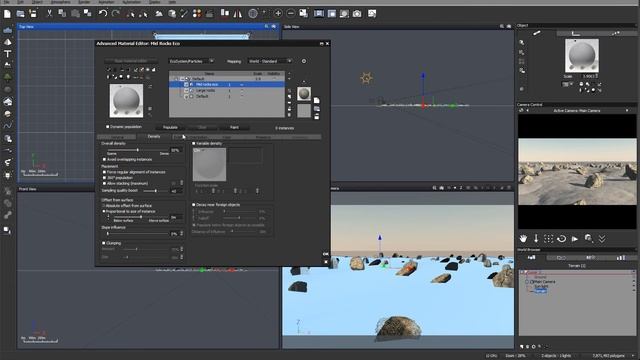640x360 pixels.
Task: Toggle Decay near foreign objects
Action: coord(194,205)
